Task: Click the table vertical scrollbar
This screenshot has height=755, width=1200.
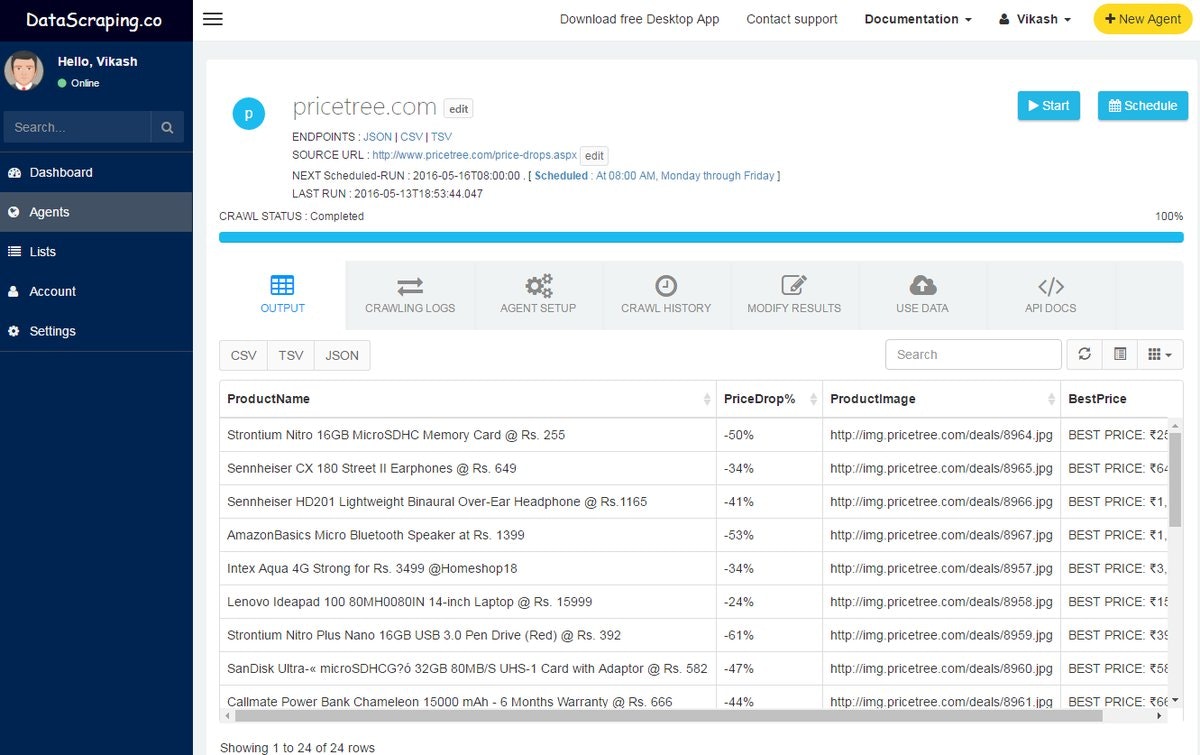Action: (1176, 479)
